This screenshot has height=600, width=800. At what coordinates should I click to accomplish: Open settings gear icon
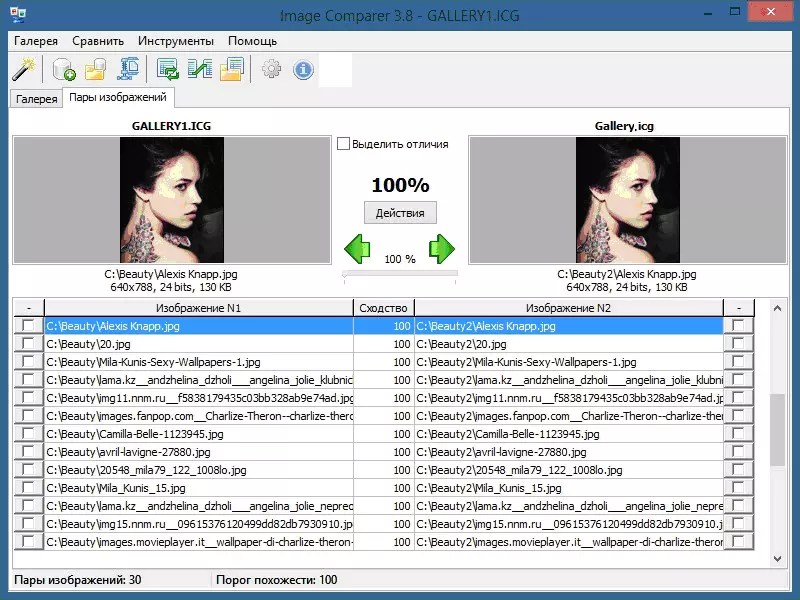tap(271, 69)
